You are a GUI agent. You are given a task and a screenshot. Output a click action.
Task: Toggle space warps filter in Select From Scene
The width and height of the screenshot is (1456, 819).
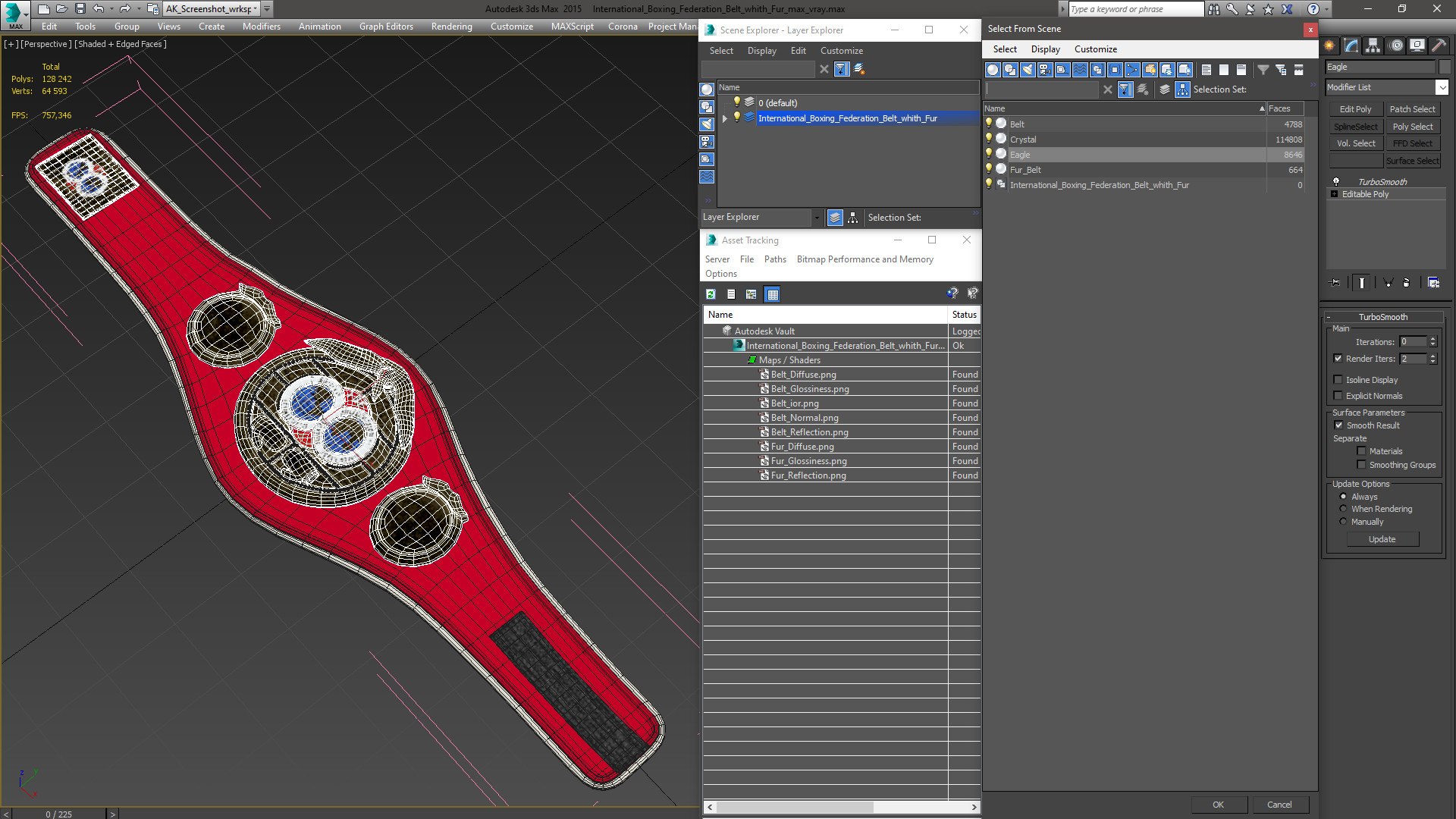point(1080,70)
